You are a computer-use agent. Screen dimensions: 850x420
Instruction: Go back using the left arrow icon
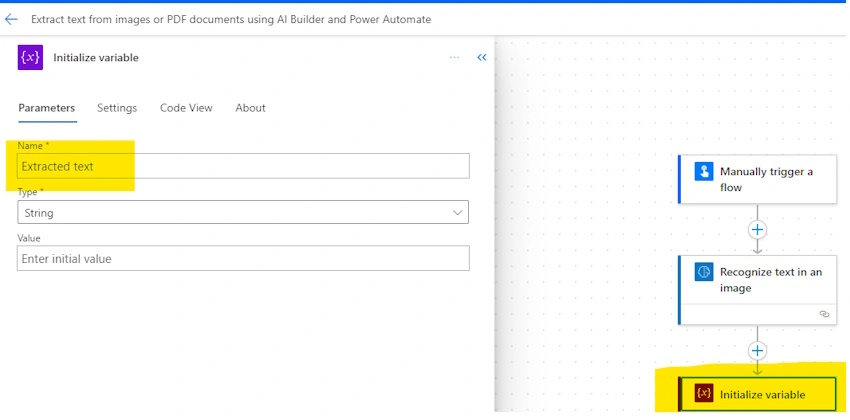tap(11, 20)
